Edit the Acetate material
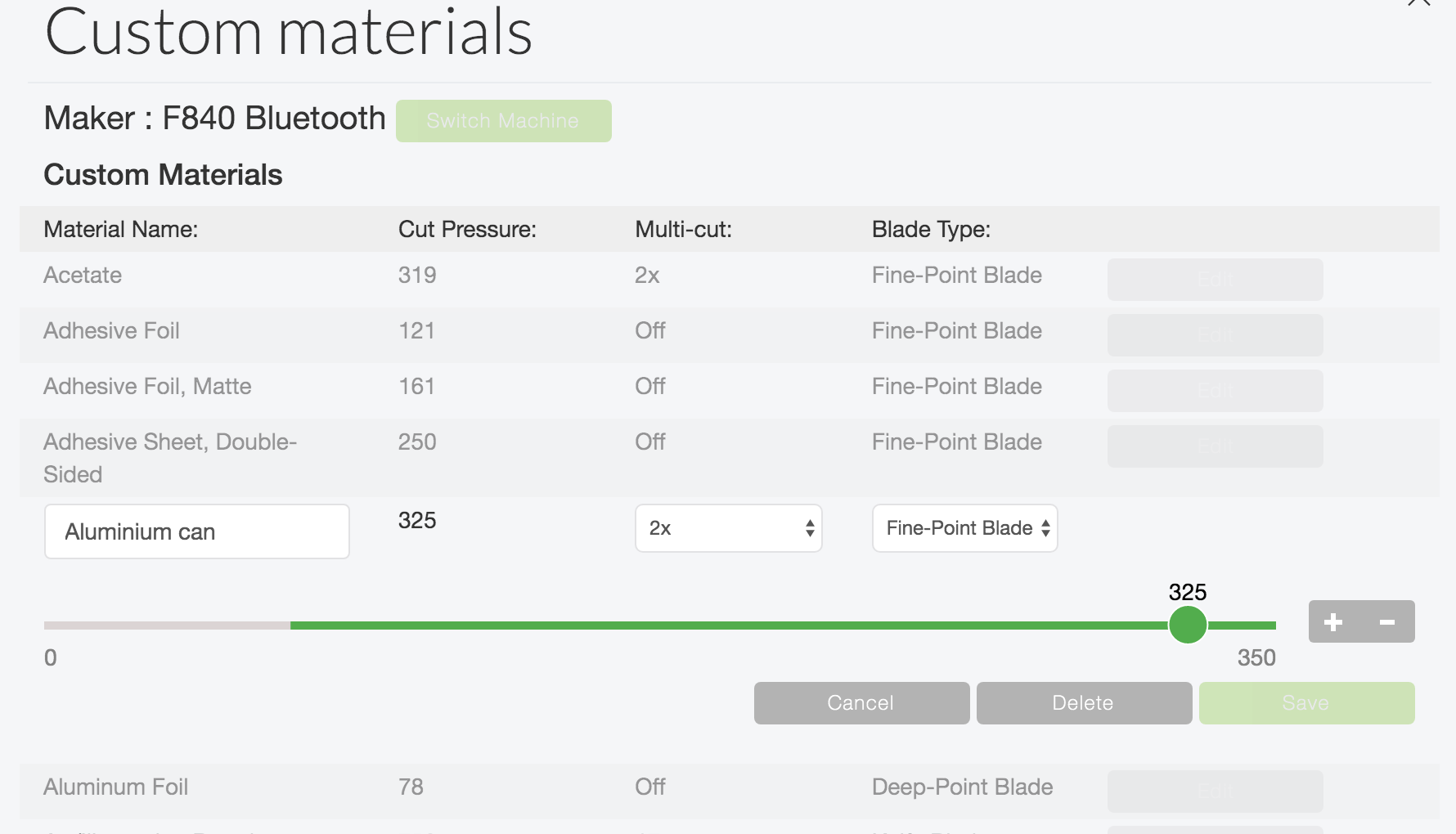 [x=1215, y=280]
